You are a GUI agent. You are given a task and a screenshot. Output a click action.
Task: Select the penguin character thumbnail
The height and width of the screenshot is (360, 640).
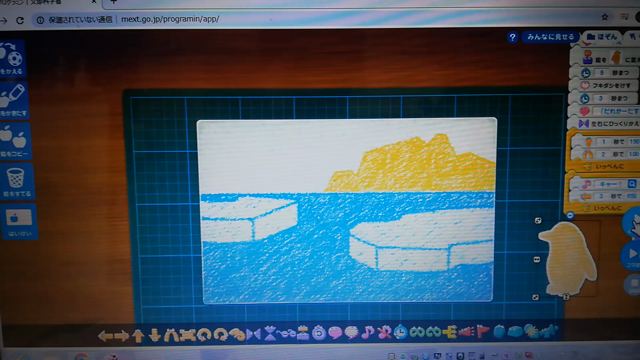(x=567, y=258)
